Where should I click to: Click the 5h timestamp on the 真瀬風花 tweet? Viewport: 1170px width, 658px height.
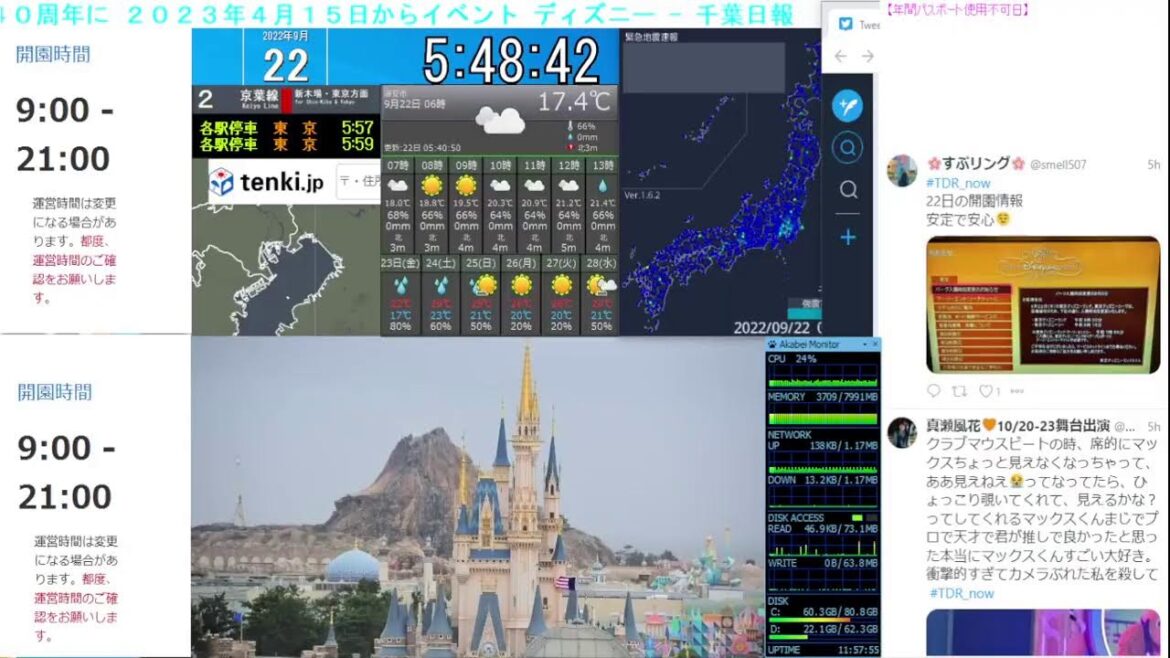coord(1154,426)
